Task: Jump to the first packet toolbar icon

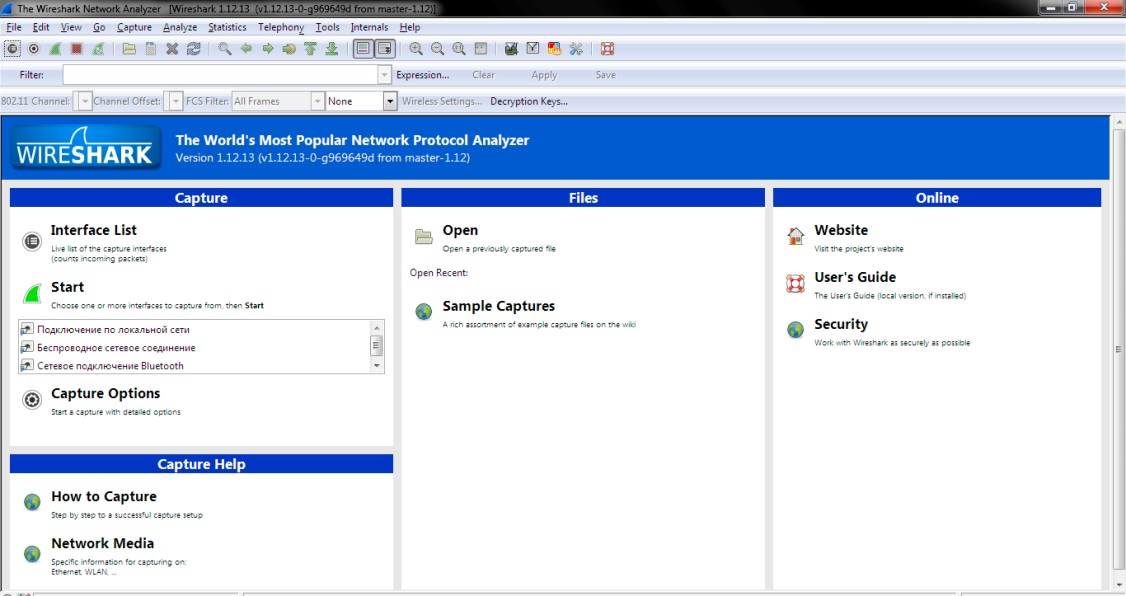Action: pyautogui.click(x=310, y=49)
